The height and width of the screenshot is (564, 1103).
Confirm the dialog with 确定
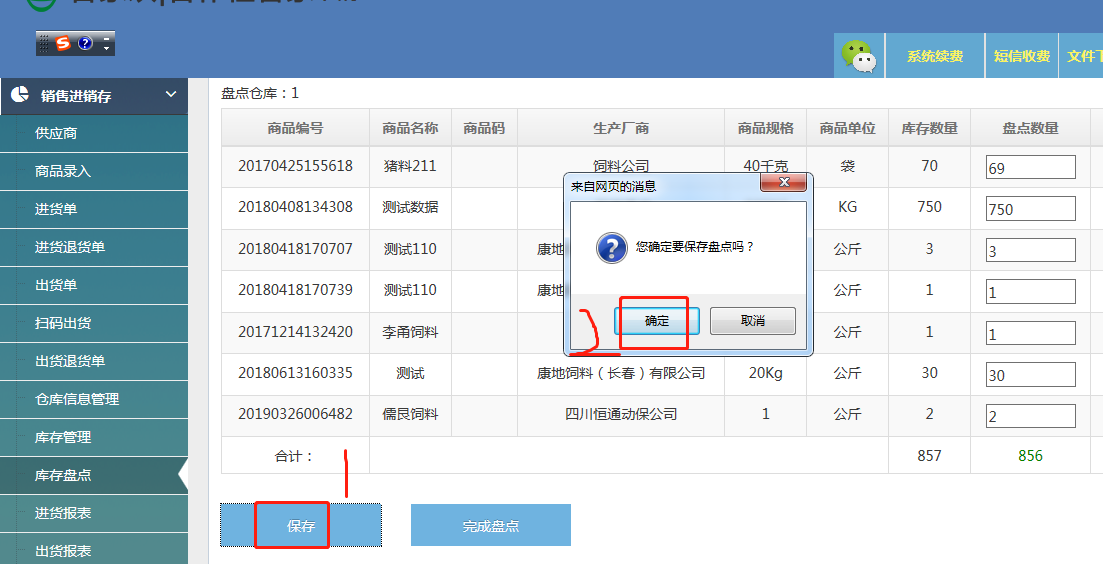(x=656, y=321)
